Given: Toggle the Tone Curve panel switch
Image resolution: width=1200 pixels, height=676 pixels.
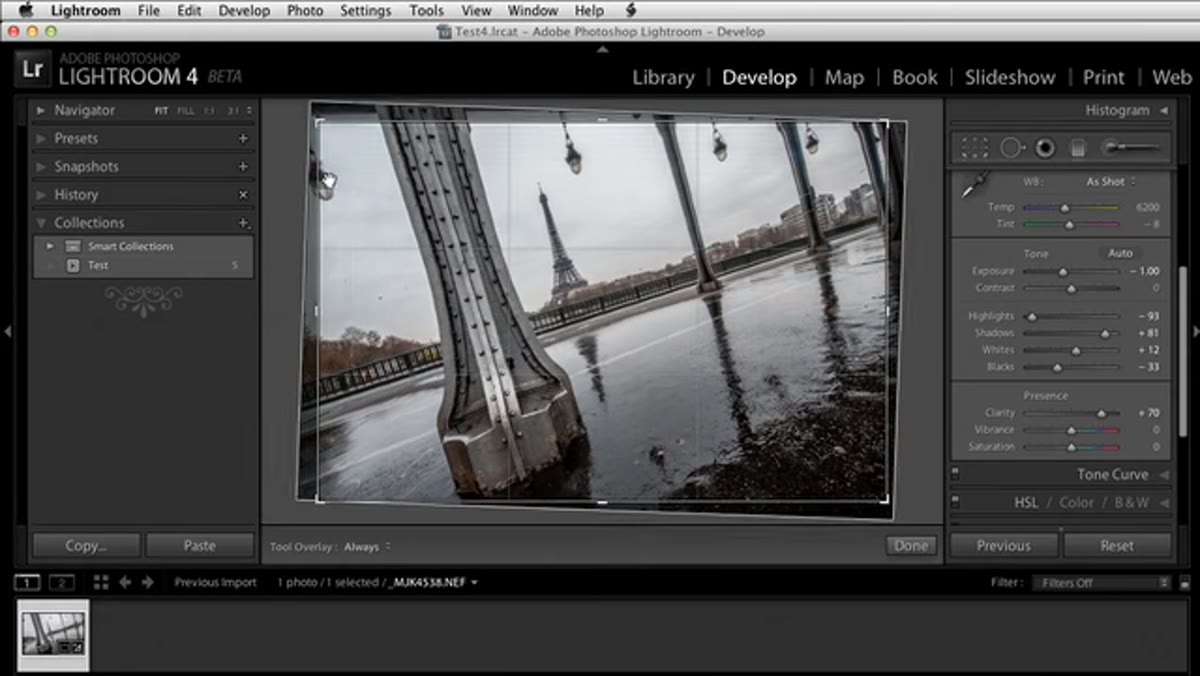Looking at the screenshot, I should tap(955, 474).
